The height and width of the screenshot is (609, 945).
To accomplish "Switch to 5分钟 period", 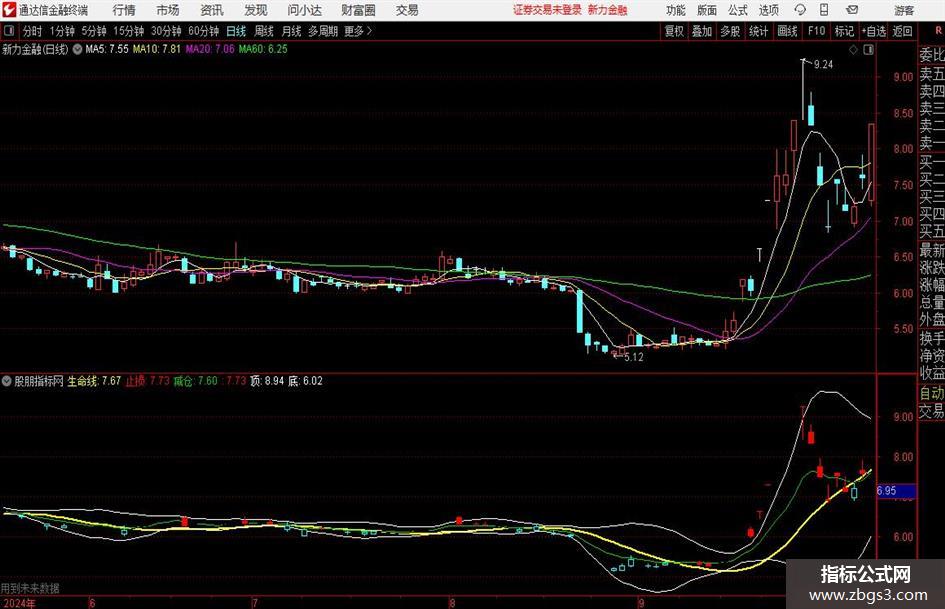I will click(x=94, y=31).
